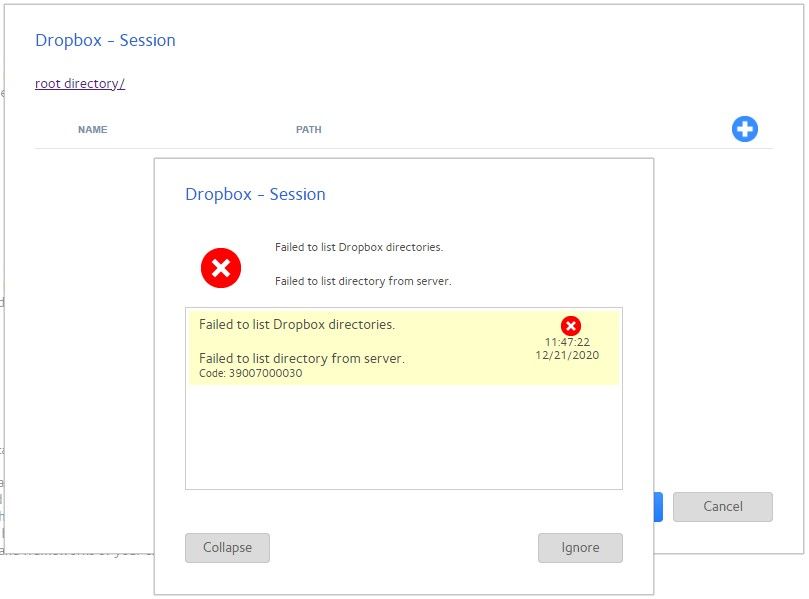Cancel the Dropbox session dialog

coord(723,507)
